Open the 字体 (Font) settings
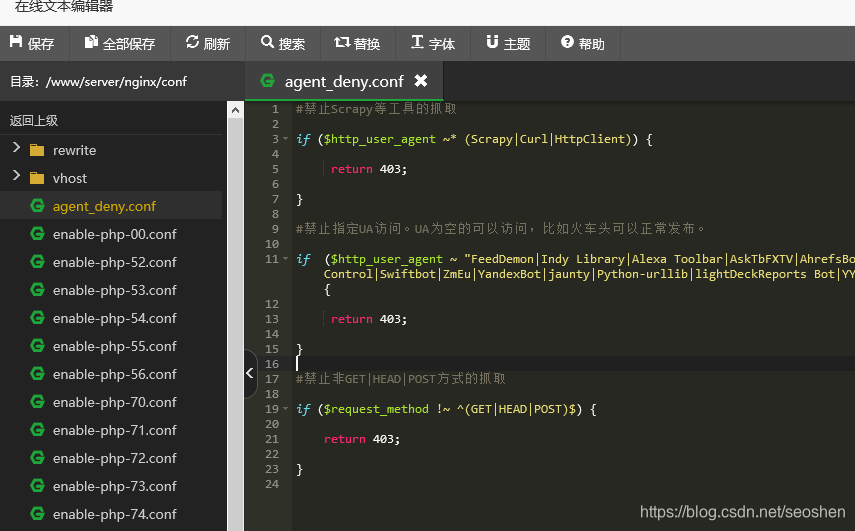 click(433, 44)
